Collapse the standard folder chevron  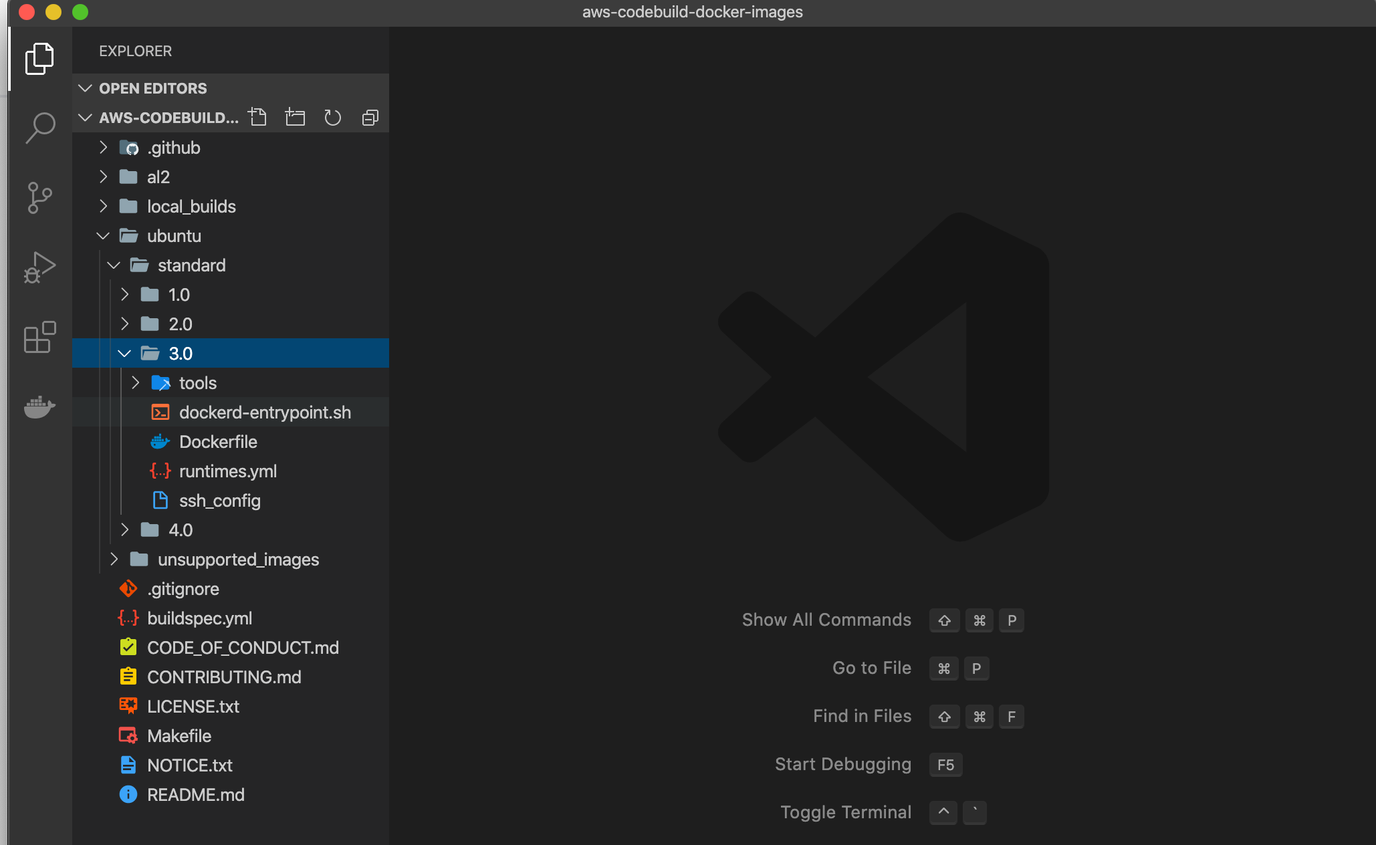pyautogui.click(x=114, y=265)
